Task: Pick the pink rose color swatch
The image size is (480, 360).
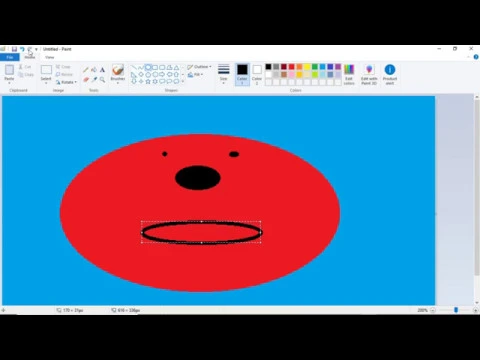Action: [x=292, y=75]
